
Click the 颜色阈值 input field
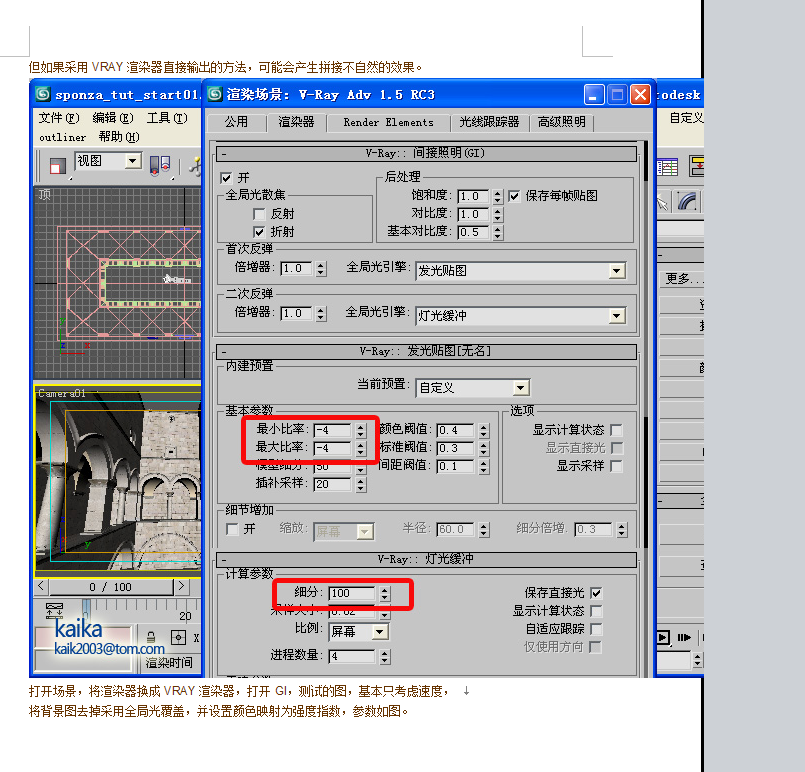(x=455, y=430)
